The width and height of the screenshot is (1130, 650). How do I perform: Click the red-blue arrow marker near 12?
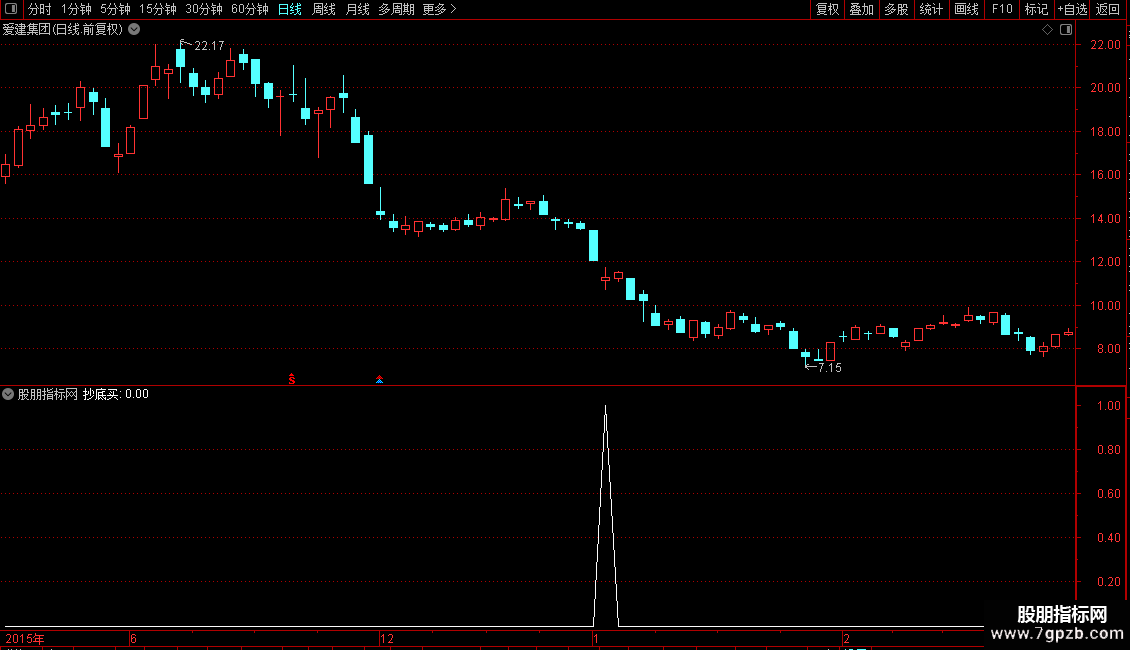coord(379,379)
